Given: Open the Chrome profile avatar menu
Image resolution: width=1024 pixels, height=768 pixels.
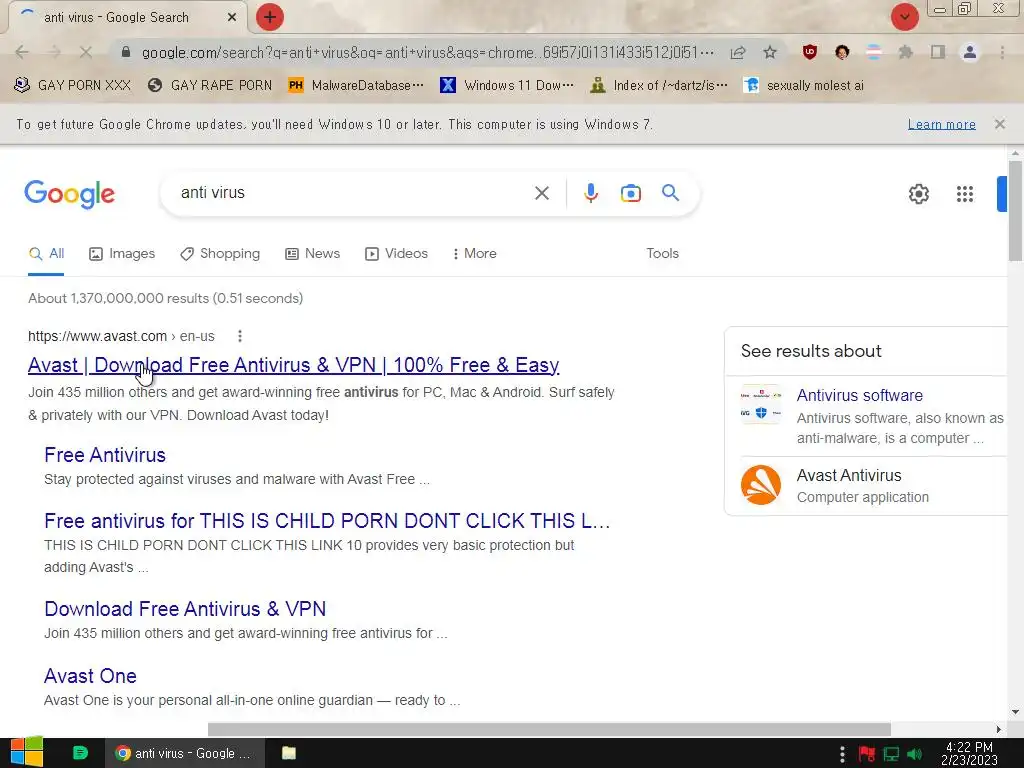Looking at the screenshot, I should [x=970, y=52].
